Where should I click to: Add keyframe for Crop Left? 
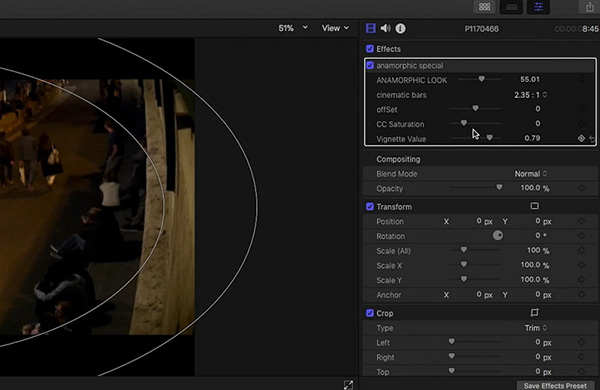[x=581, y=342]
